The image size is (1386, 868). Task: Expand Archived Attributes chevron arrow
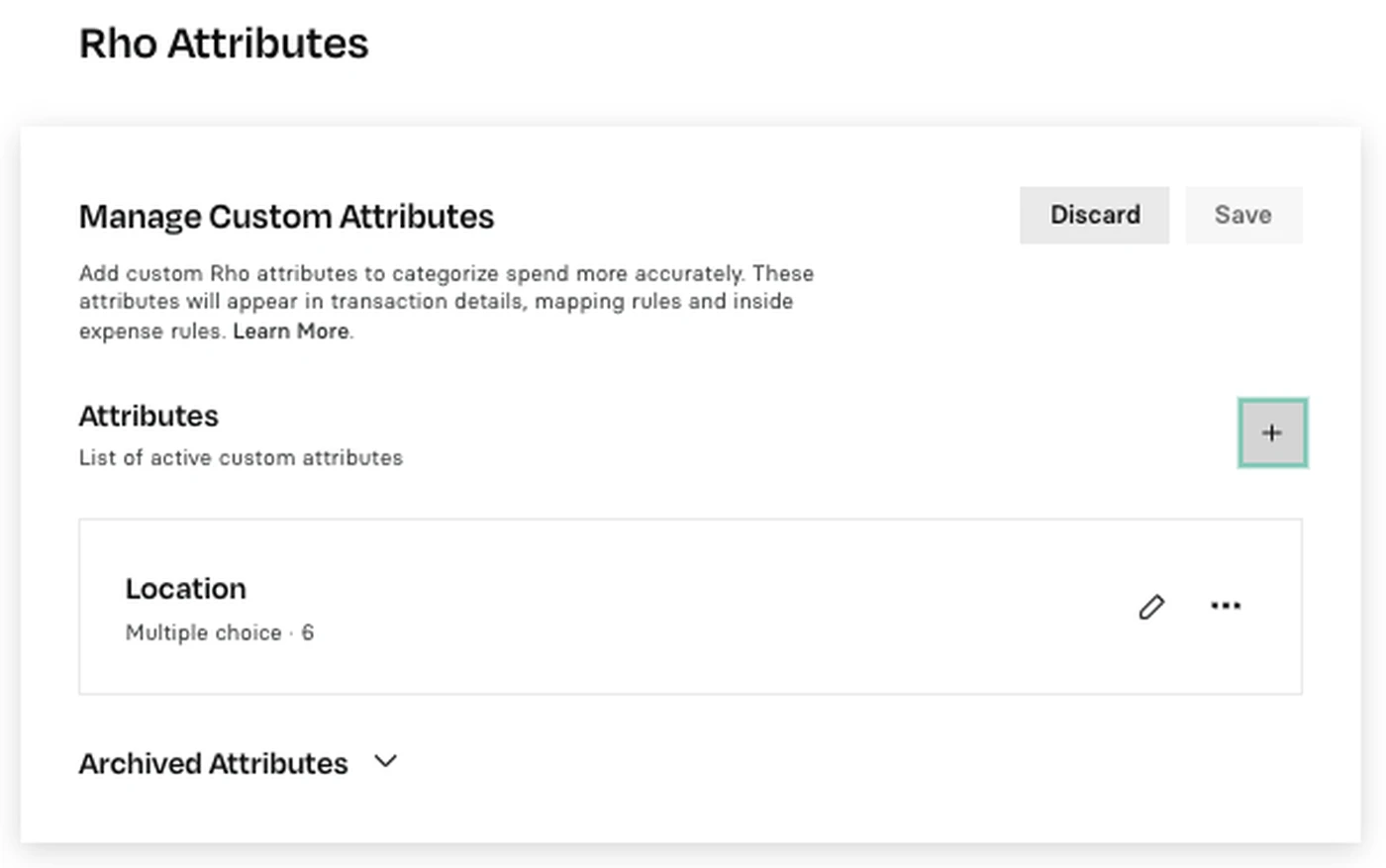[385, 762]
